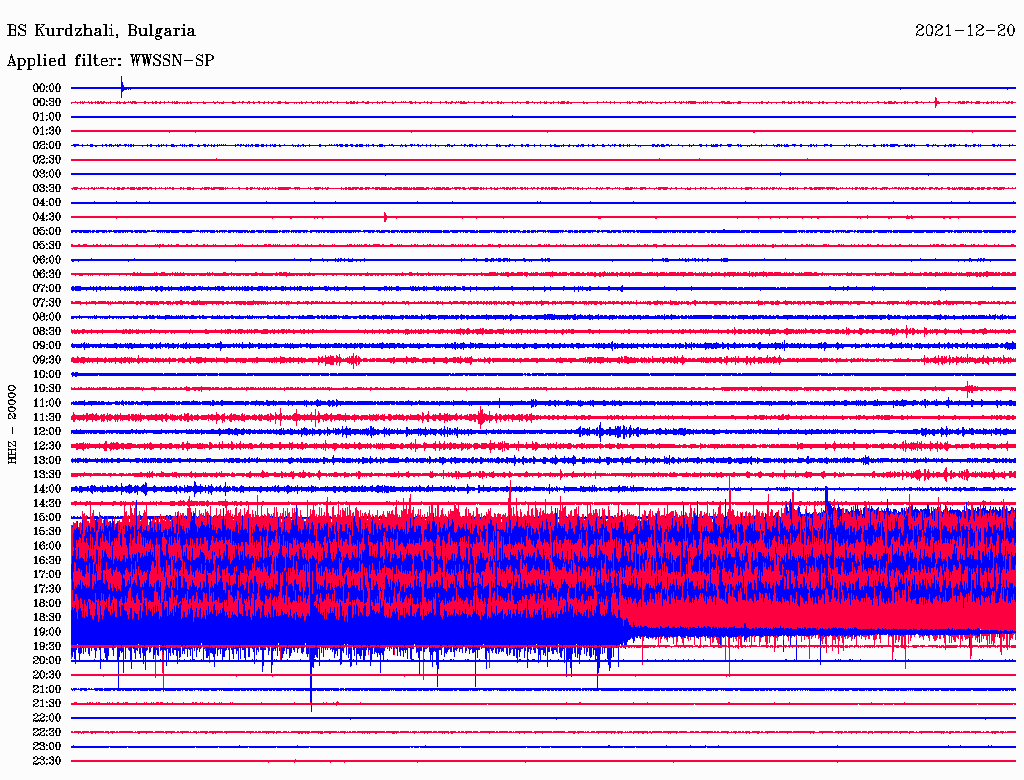This screenshot has height=780, width=1024.
Task: Select the 03:00 time label
Action: [x=47, y=174]
